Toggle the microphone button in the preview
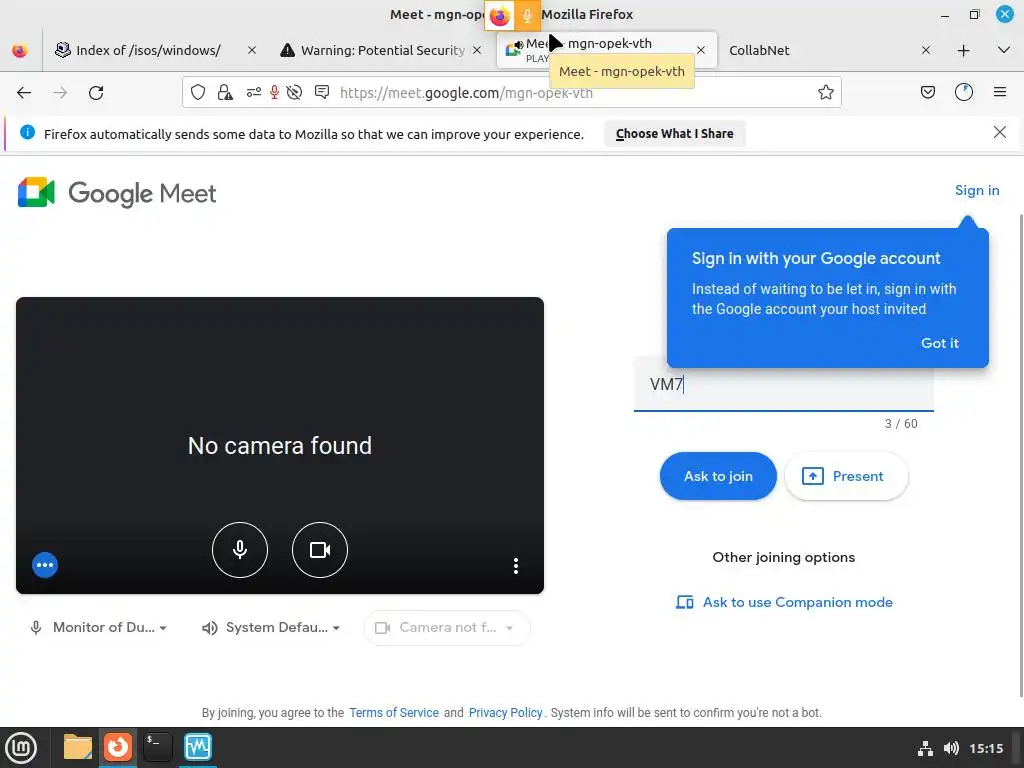This screenshot has width=1024, height=768. (240, 550)
